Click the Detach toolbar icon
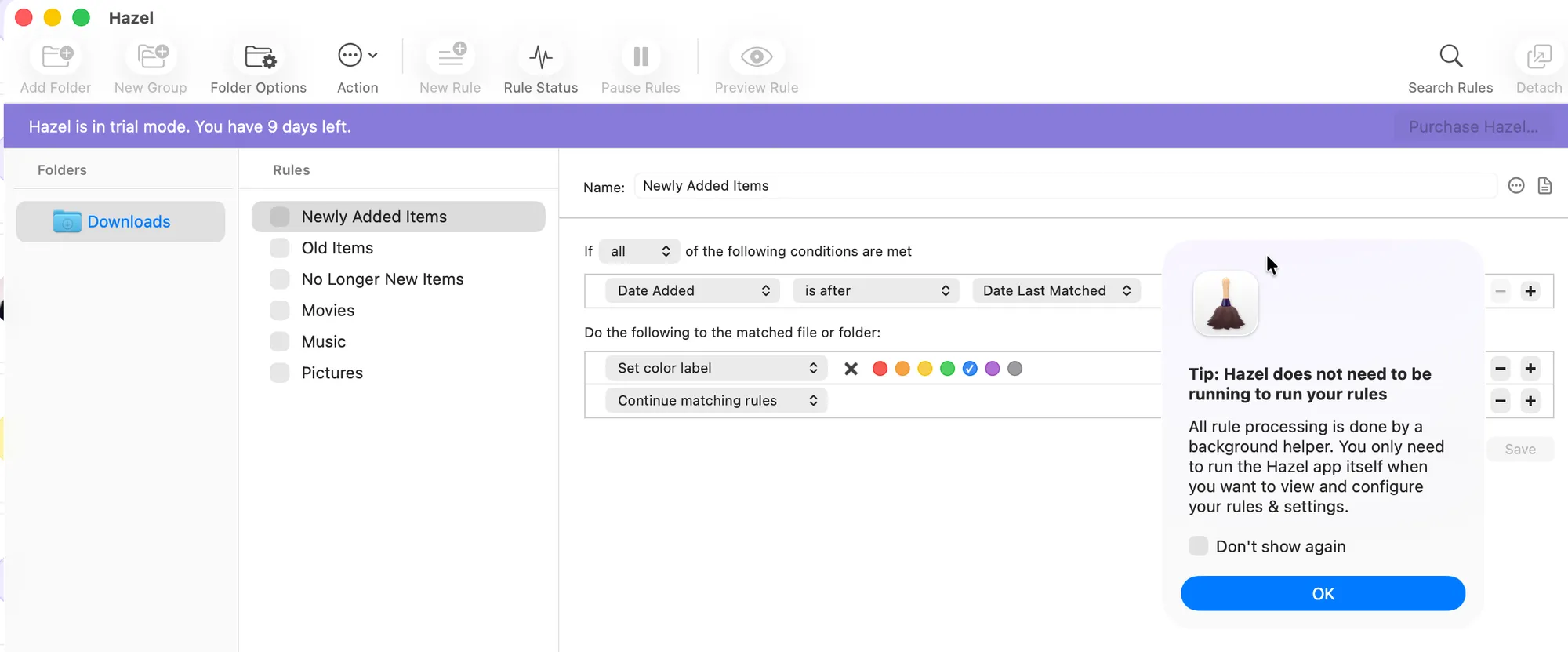1568x652 pixels. (1538, 56)
